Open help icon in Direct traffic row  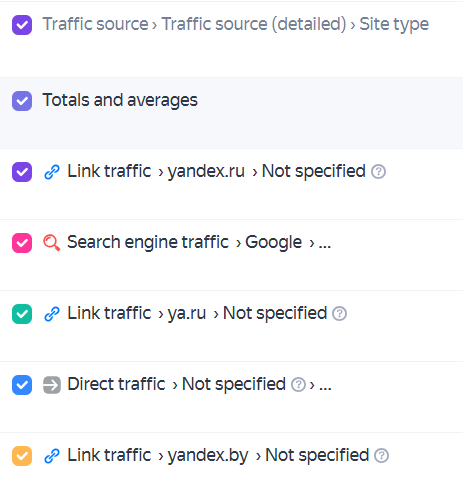[x=298, y=385]
